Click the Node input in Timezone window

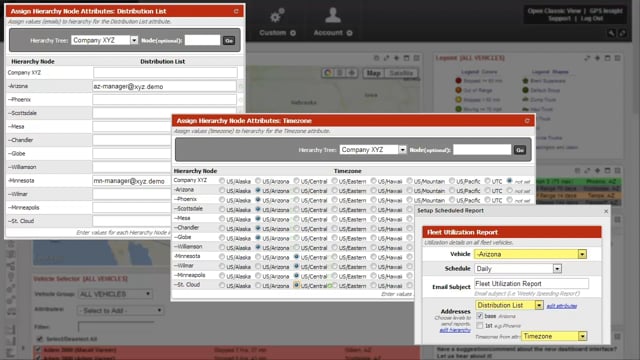tap(482, 149)
